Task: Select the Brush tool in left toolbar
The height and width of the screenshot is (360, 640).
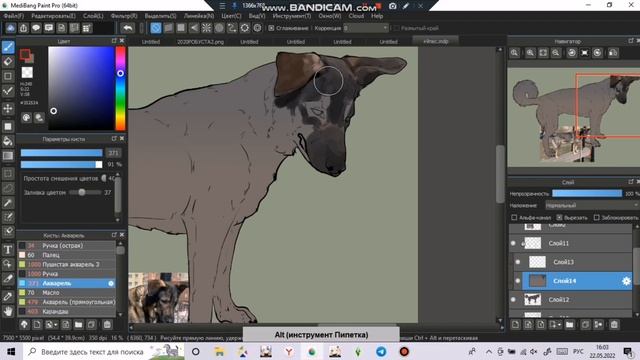Action: [8, 47]
